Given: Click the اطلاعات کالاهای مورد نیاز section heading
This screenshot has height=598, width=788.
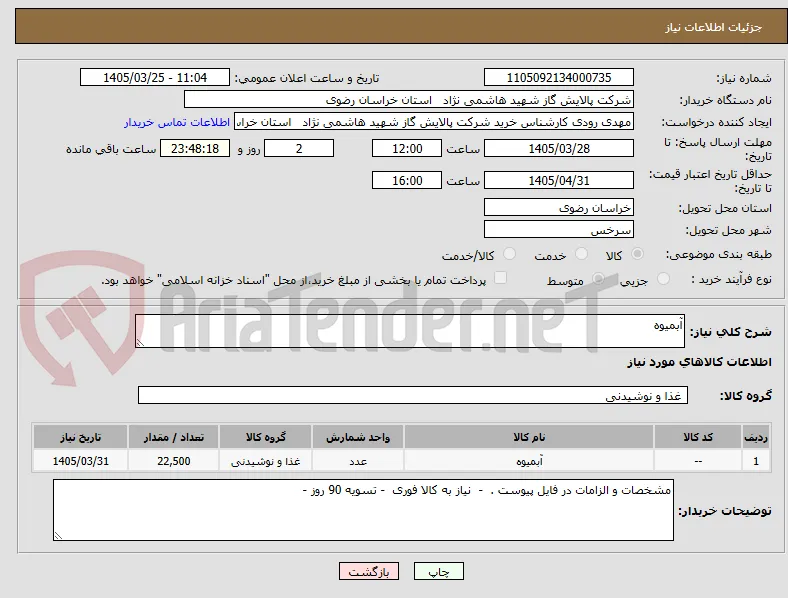Looking at the screenshot, I should pyautogui.click(x=699, y=362).
